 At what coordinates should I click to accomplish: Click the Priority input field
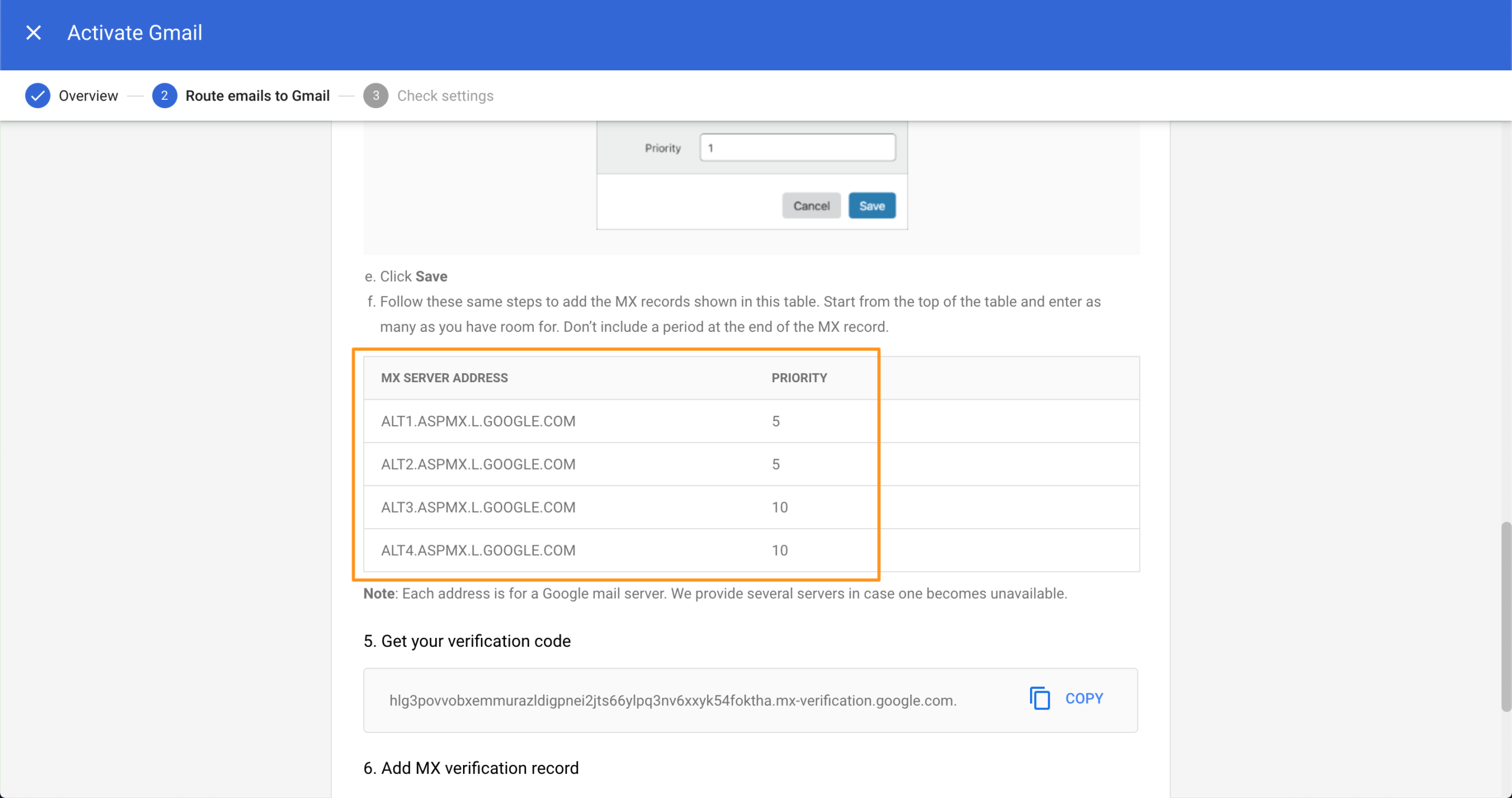click(797, 148)
